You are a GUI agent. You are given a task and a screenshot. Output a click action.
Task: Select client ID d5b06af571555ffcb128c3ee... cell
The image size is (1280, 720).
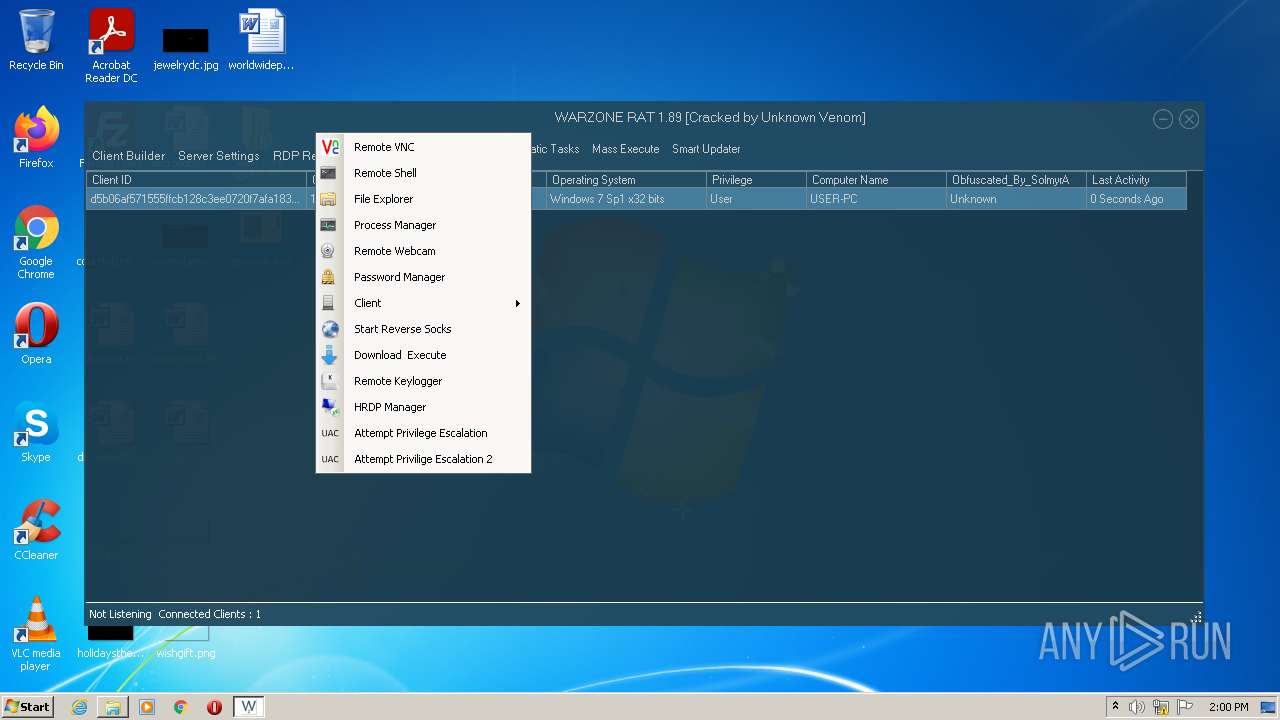[x=196, y=199]
